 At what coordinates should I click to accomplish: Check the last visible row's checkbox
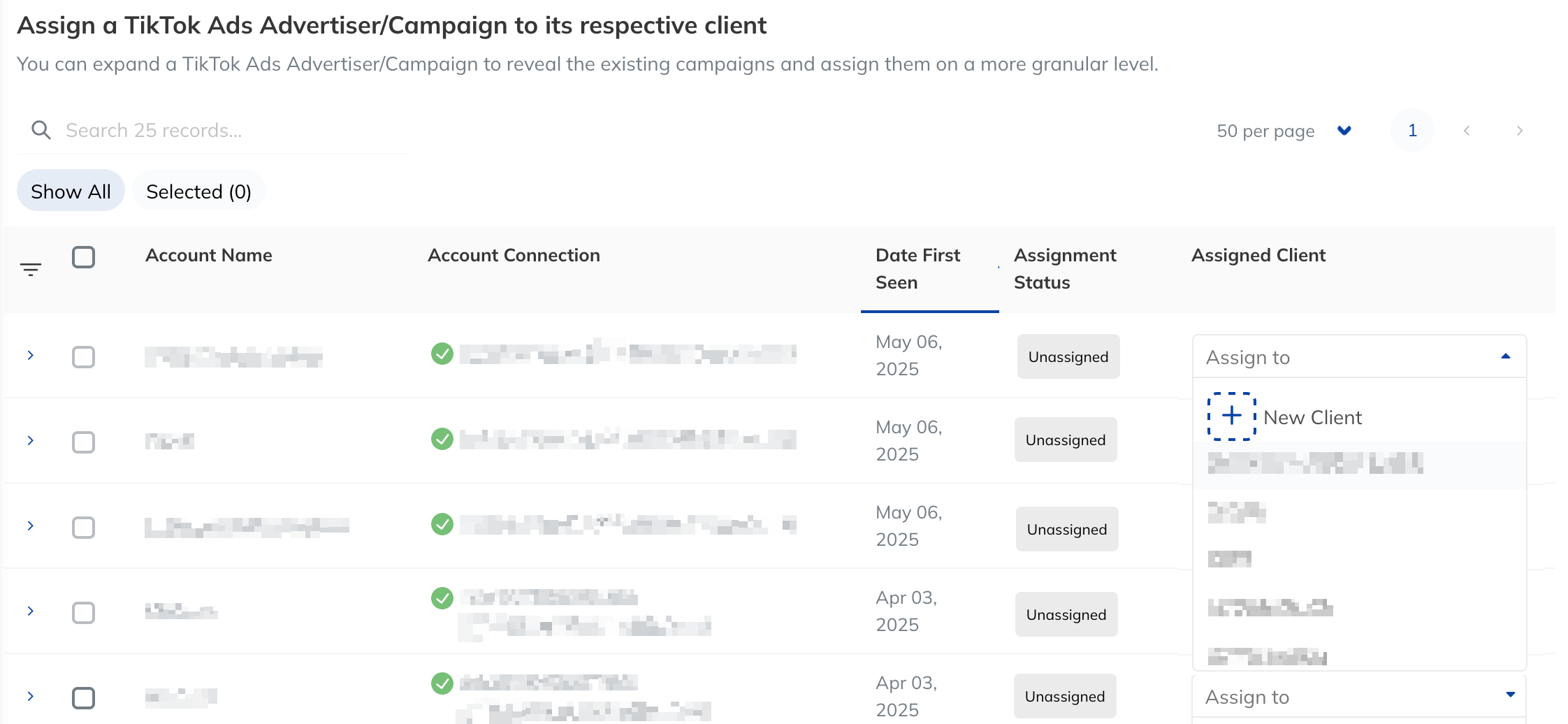[84, 698]
